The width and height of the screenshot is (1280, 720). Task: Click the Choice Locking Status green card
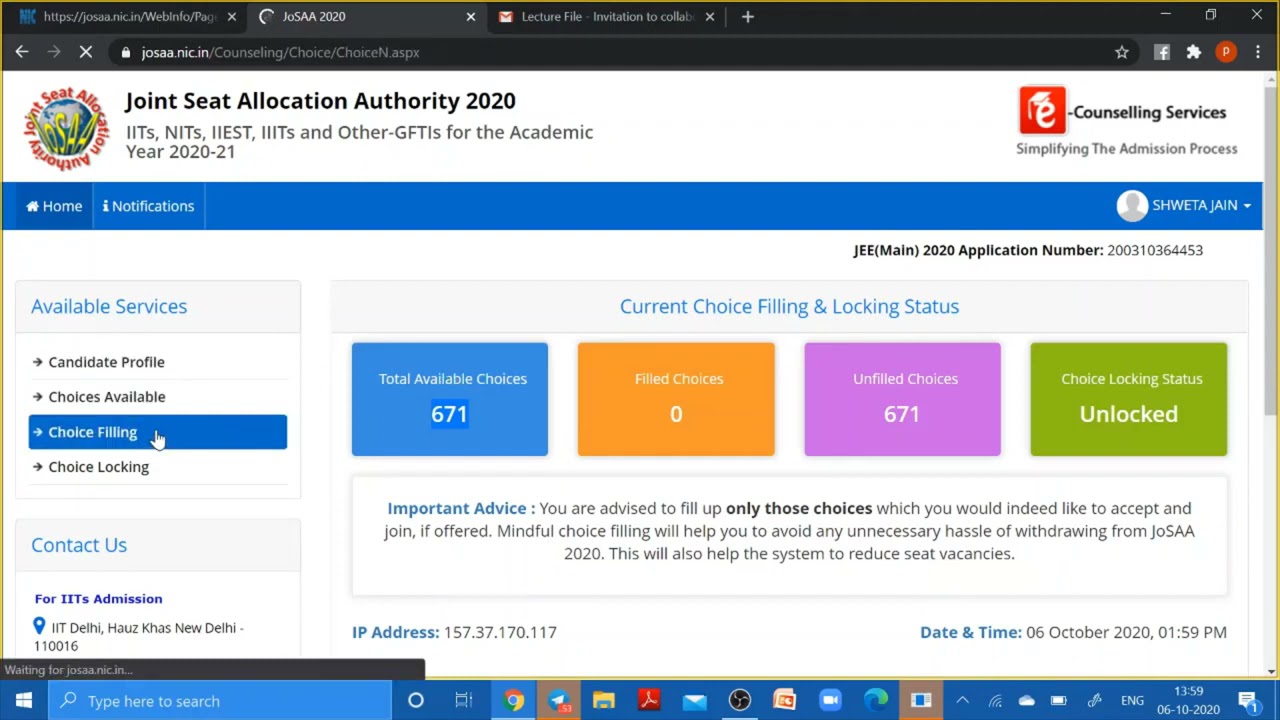[1129, 399]
